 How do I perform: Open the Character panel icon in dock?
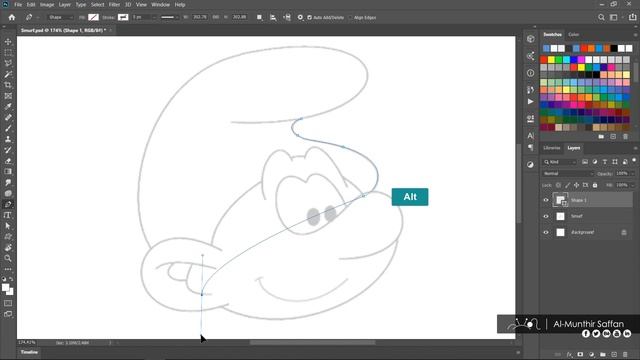[x=530, y=136]
